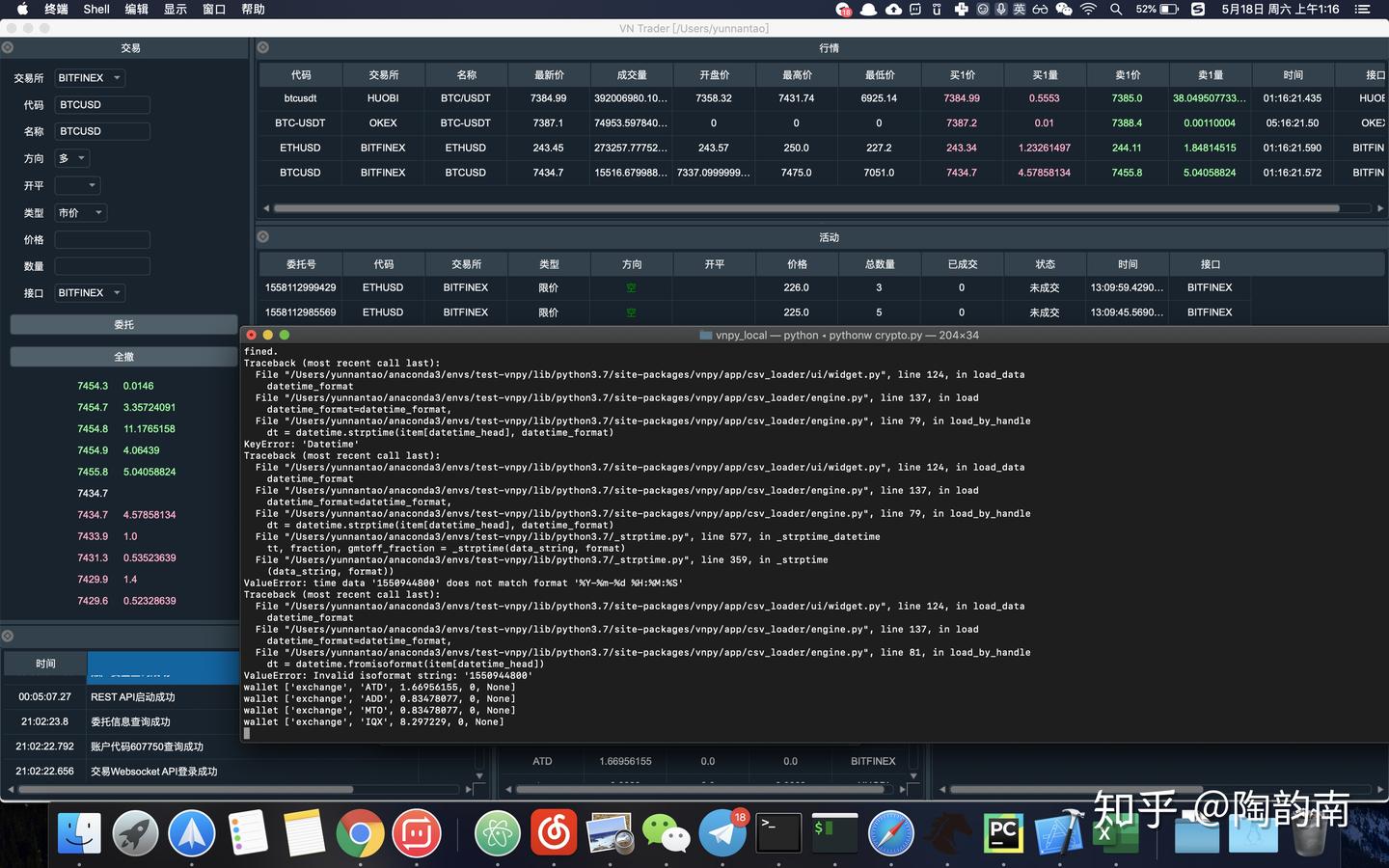This screenshot has height=868, width=1389.
Task: Open the 开平 offset dropdown
Action: (x=77, y=185)
